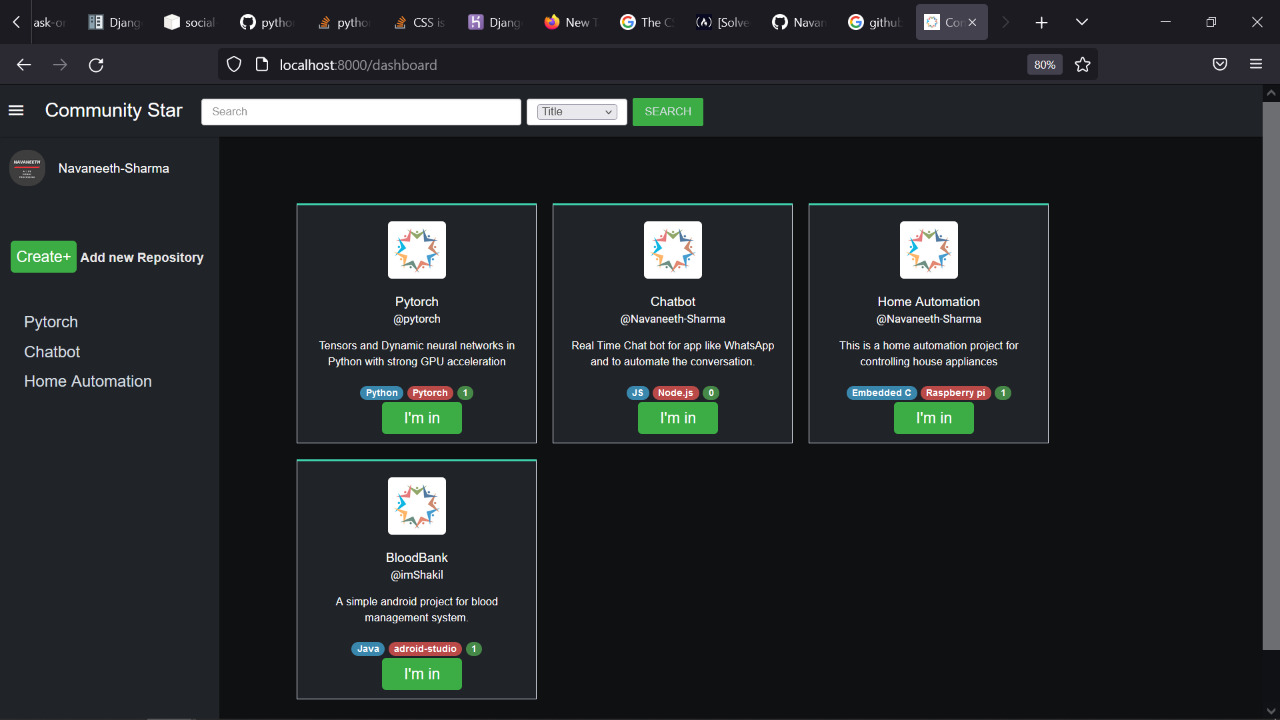
Task: Switch to the github browser tab
Action: [x=875, y=21]
